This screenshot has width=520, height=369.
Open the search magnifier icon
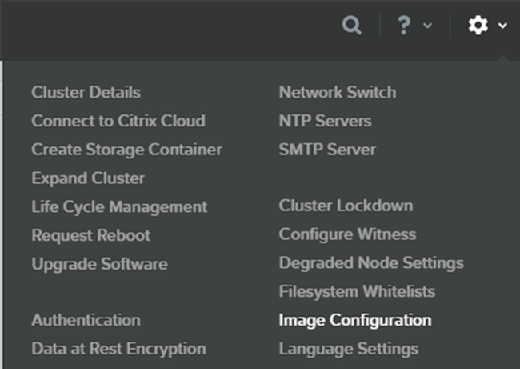pos(352,25)
